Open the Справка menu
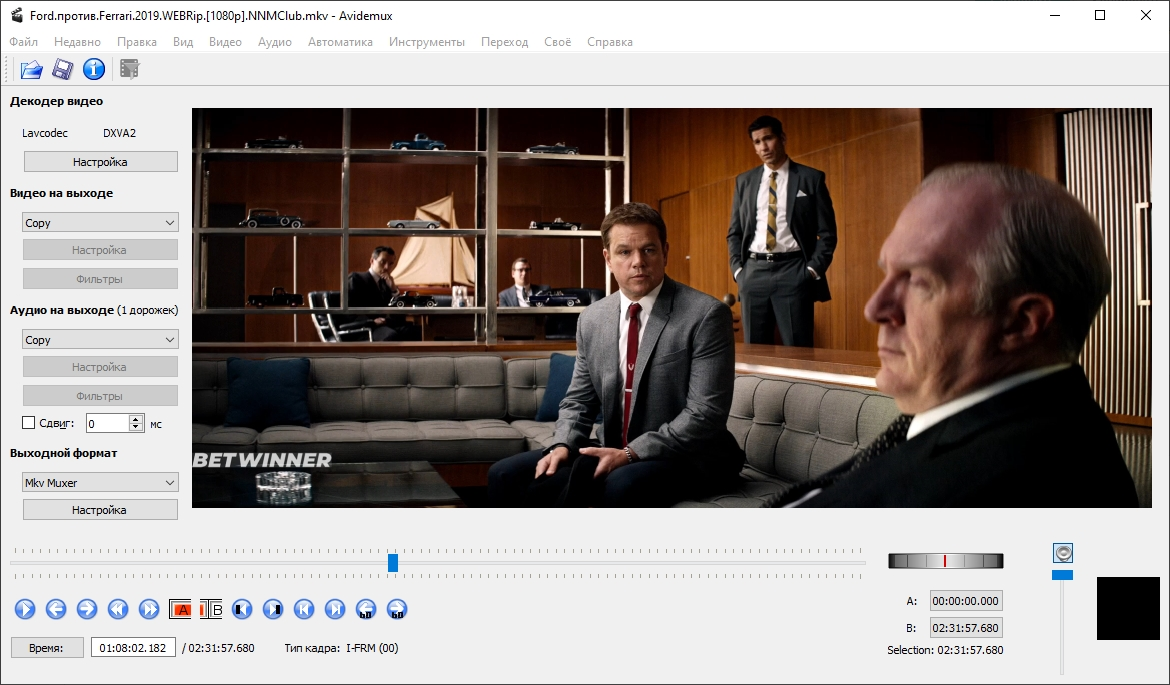The height and width of the screenshot is (685, 1170). point(610,42)
